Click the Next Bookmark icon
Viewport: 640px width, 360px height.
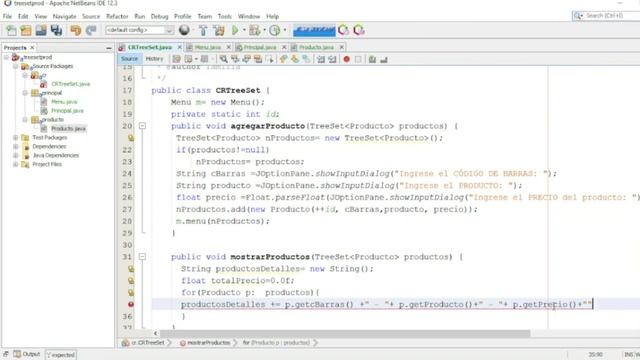[x=294, y=59]
